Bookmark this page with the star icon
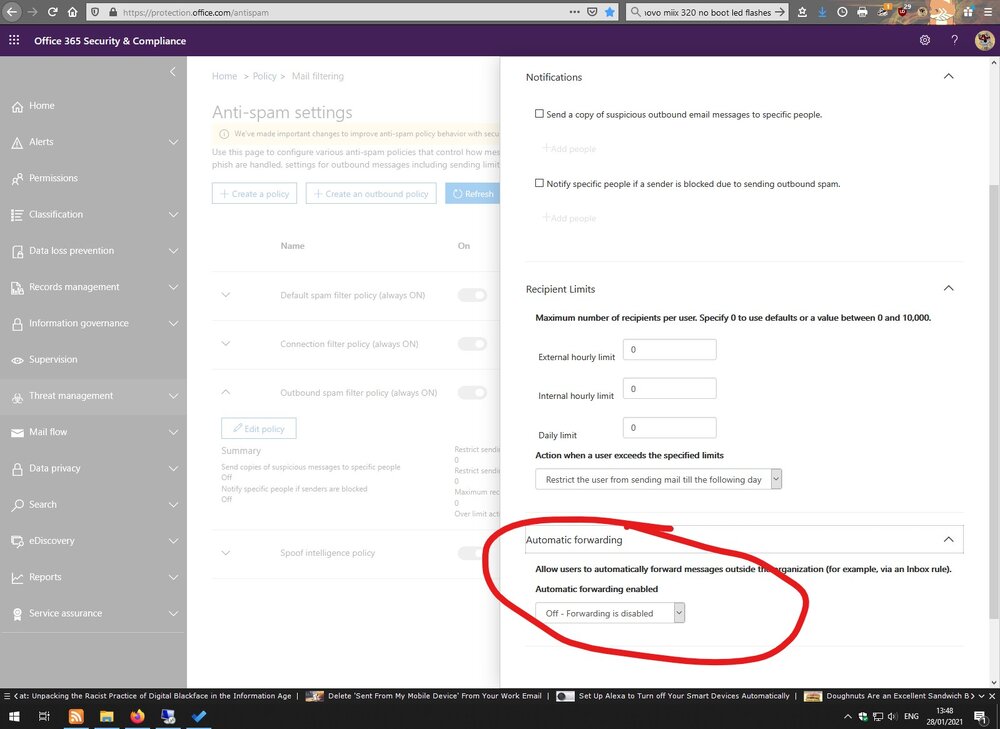 pyautogui.click(x=610, y=11)
